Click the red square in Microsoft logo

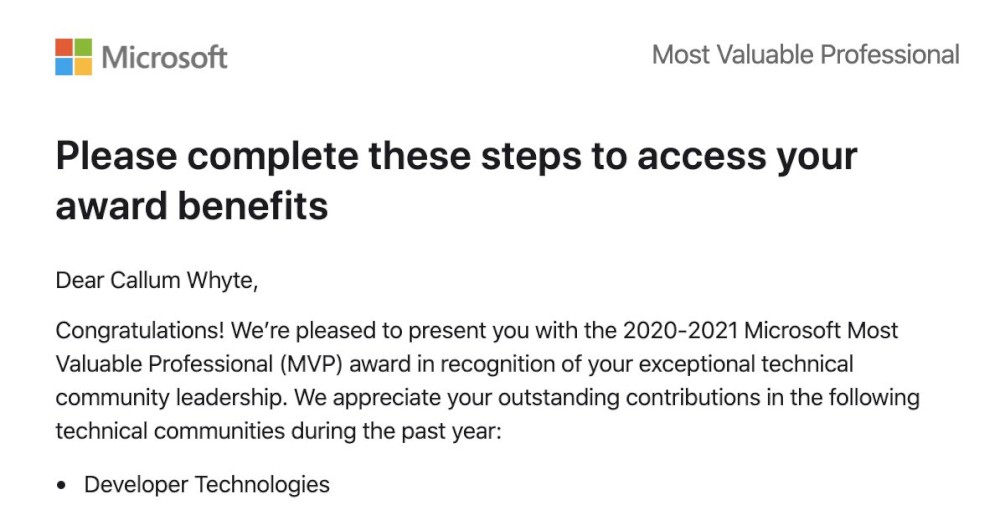pos(64,47)
